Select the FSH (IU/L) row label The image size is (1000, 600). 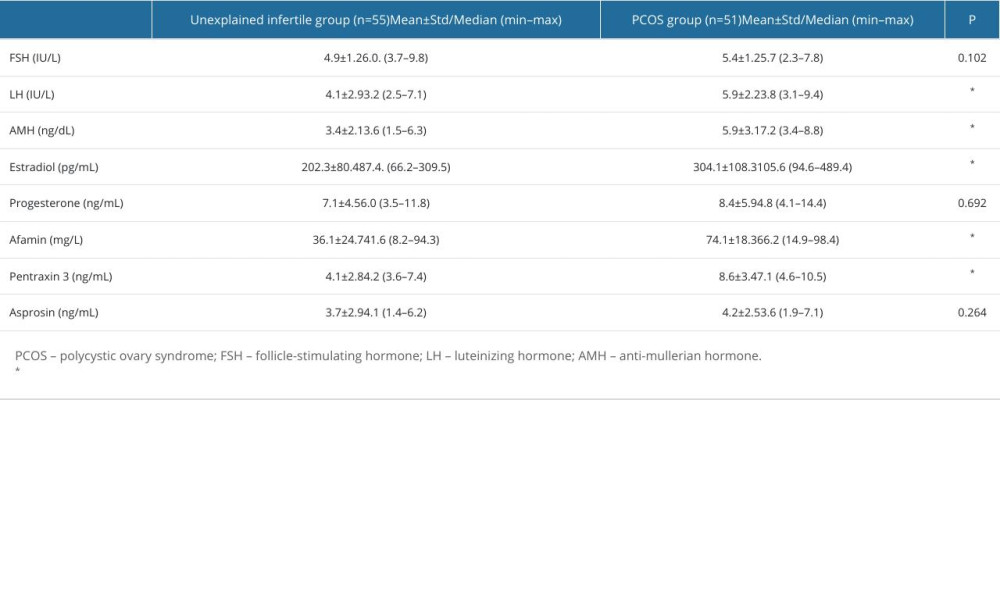35,58
